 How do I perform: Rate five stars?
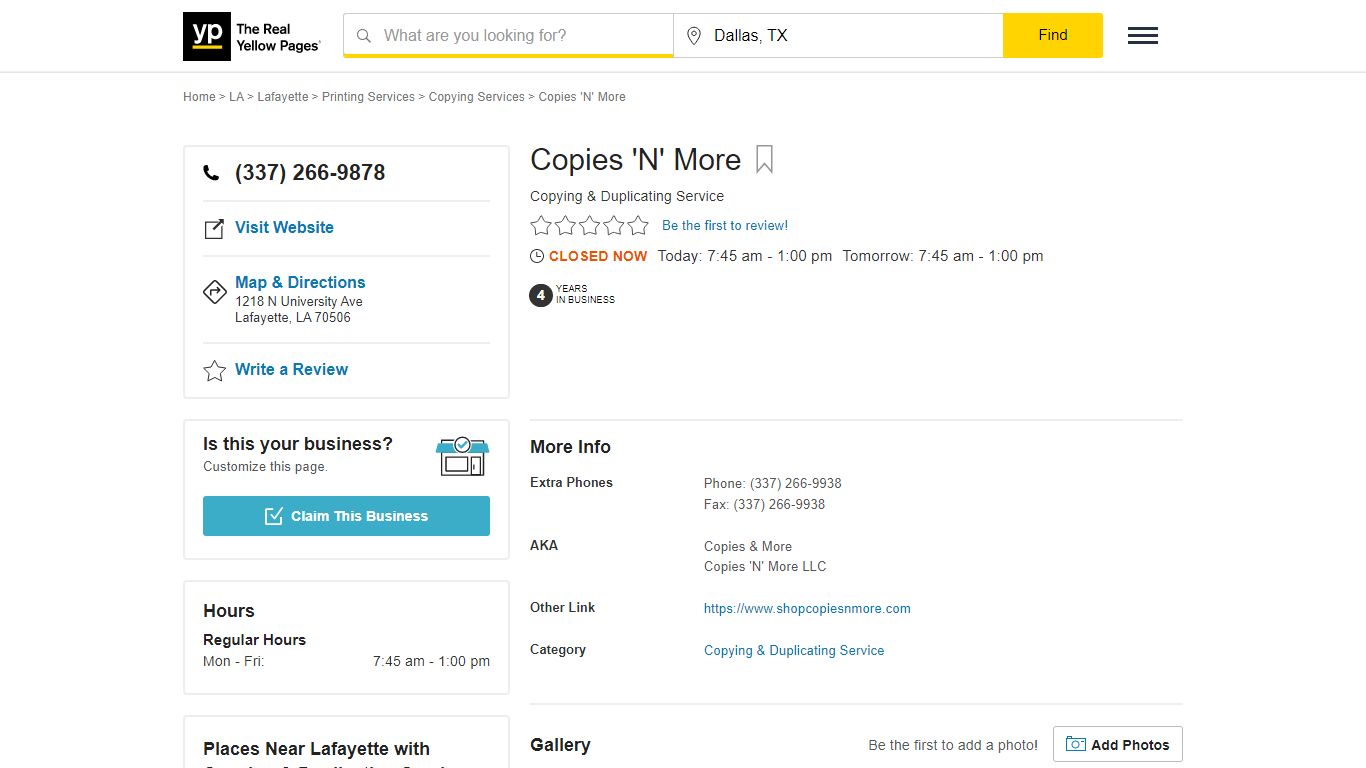[638, 226]
